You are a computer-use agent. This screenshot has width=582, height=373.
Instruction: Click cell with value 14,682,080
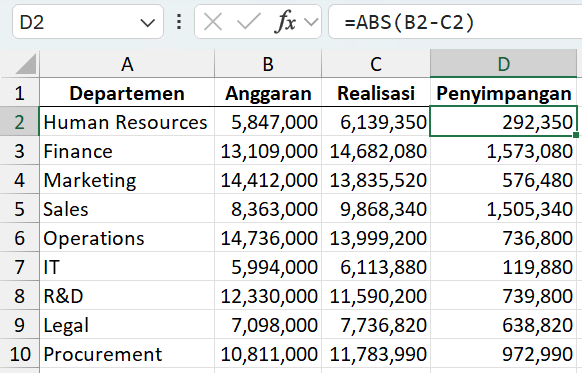pos(376,151)
